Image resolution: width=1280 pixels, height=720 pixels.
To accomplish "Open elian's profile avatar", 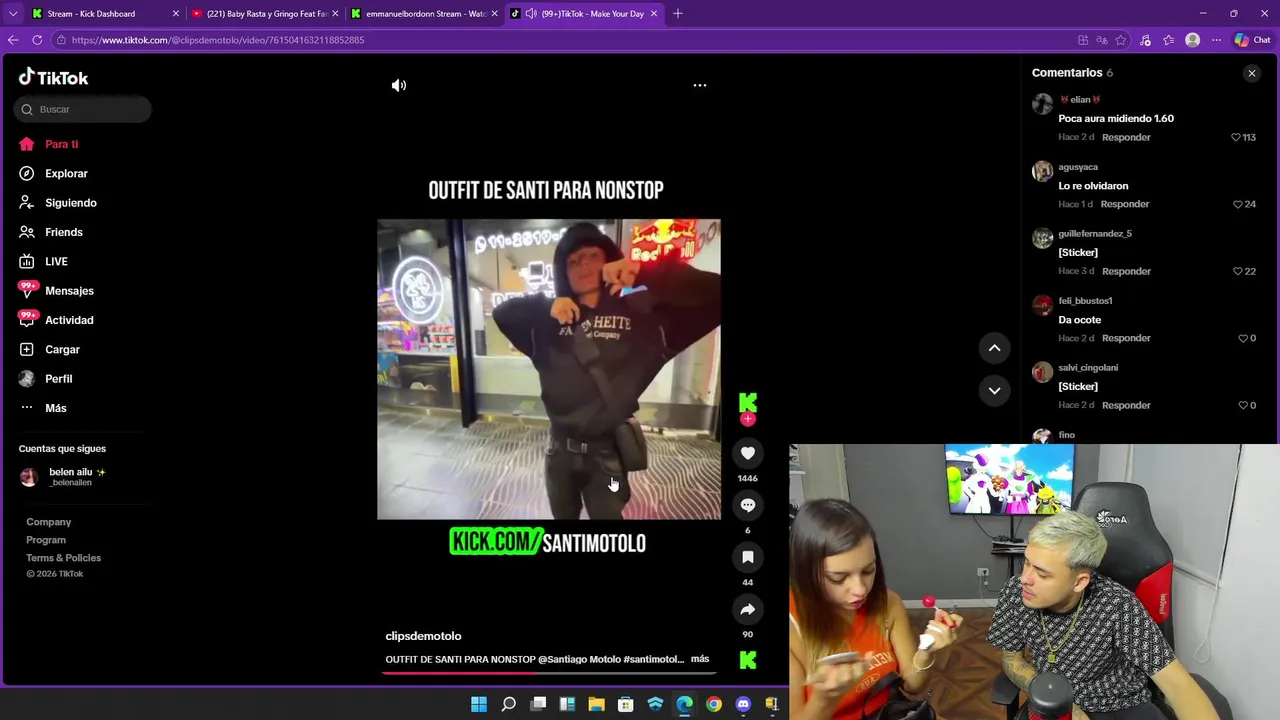I will pos(1042,104).
